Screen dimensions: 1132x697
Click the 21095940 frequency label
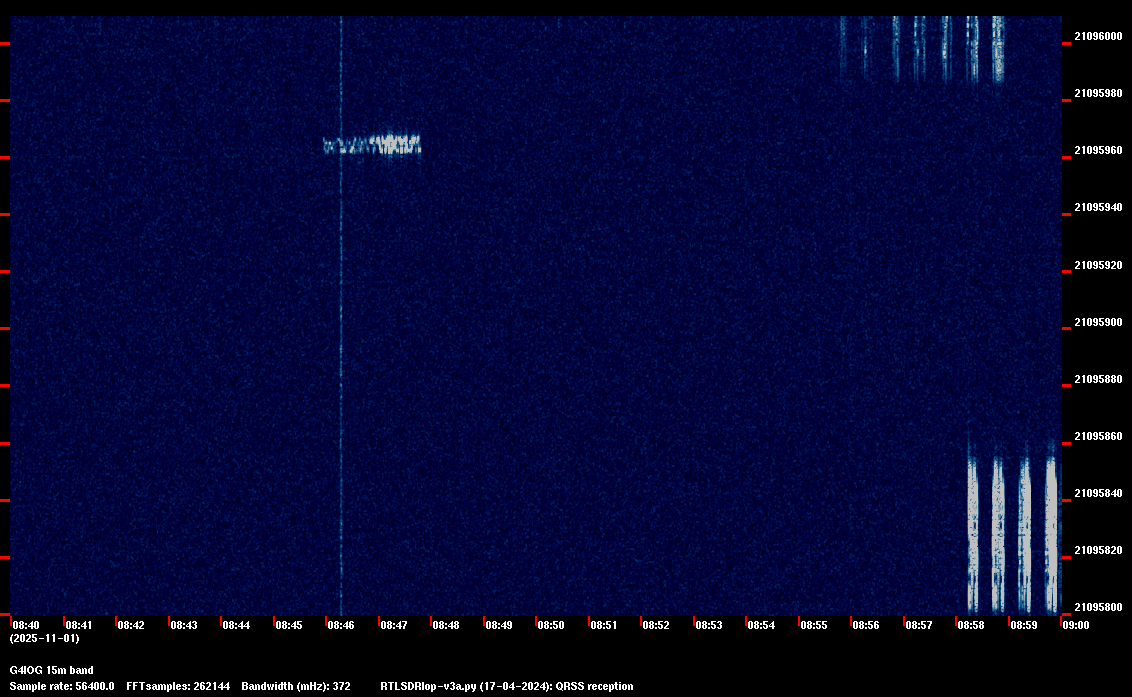(x=1098, y=207)
